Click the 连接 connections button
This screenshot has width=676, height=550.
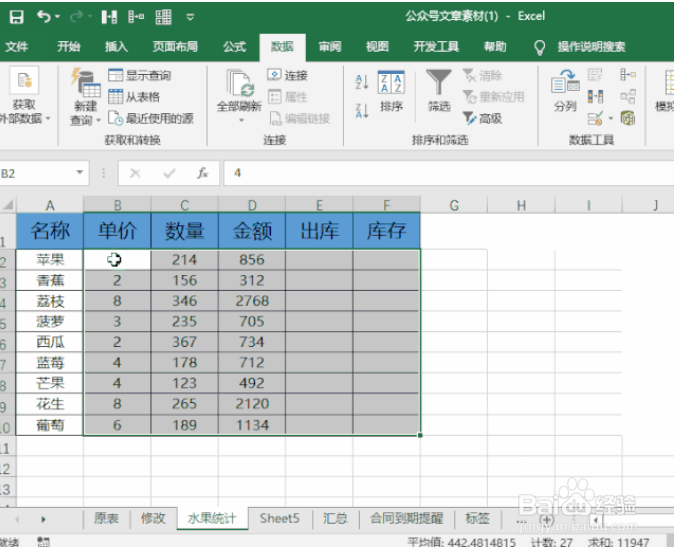(288, 75)
